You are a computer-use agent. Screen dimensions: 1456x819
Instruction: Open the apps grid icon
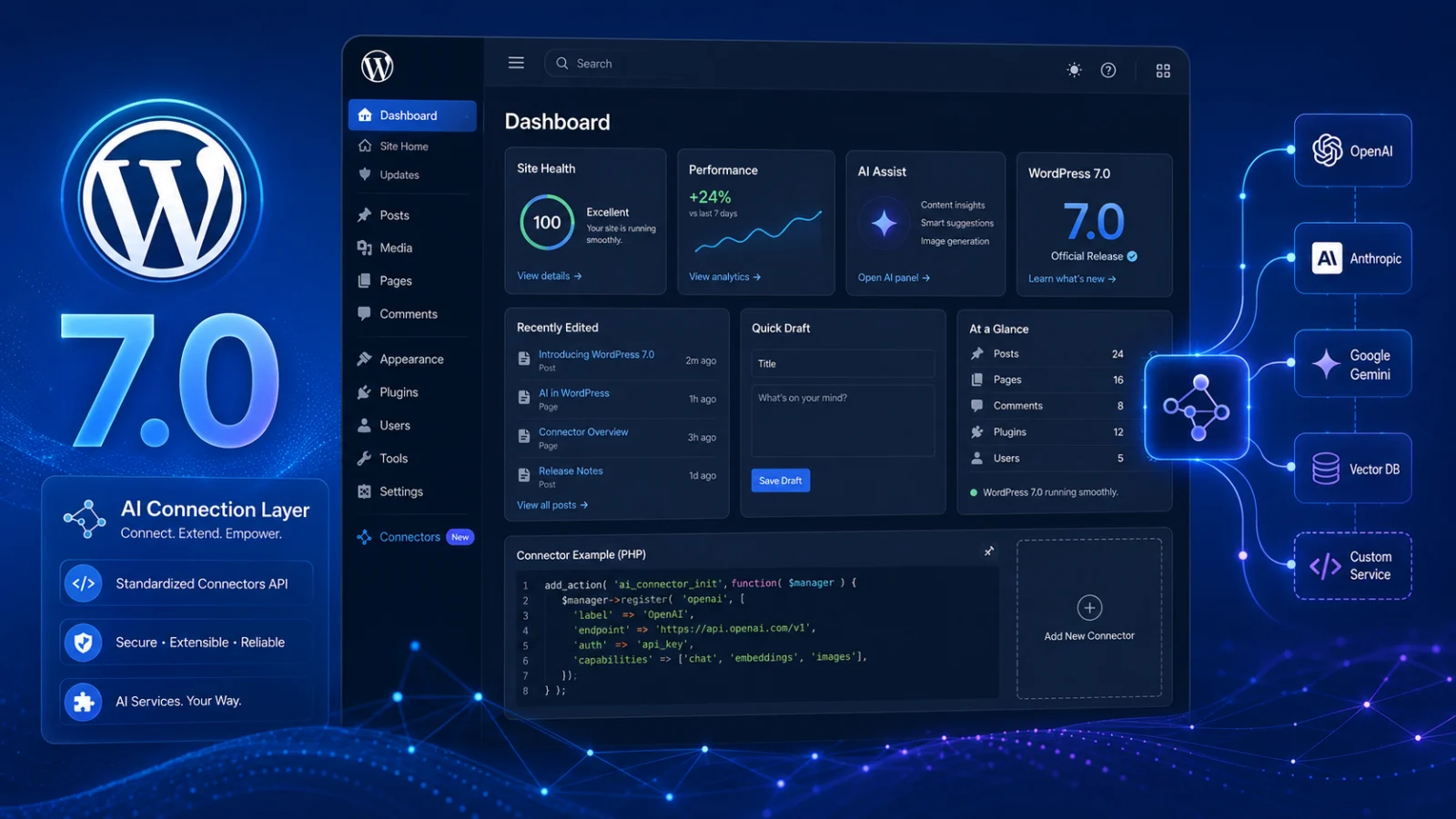click(1163, 71)
